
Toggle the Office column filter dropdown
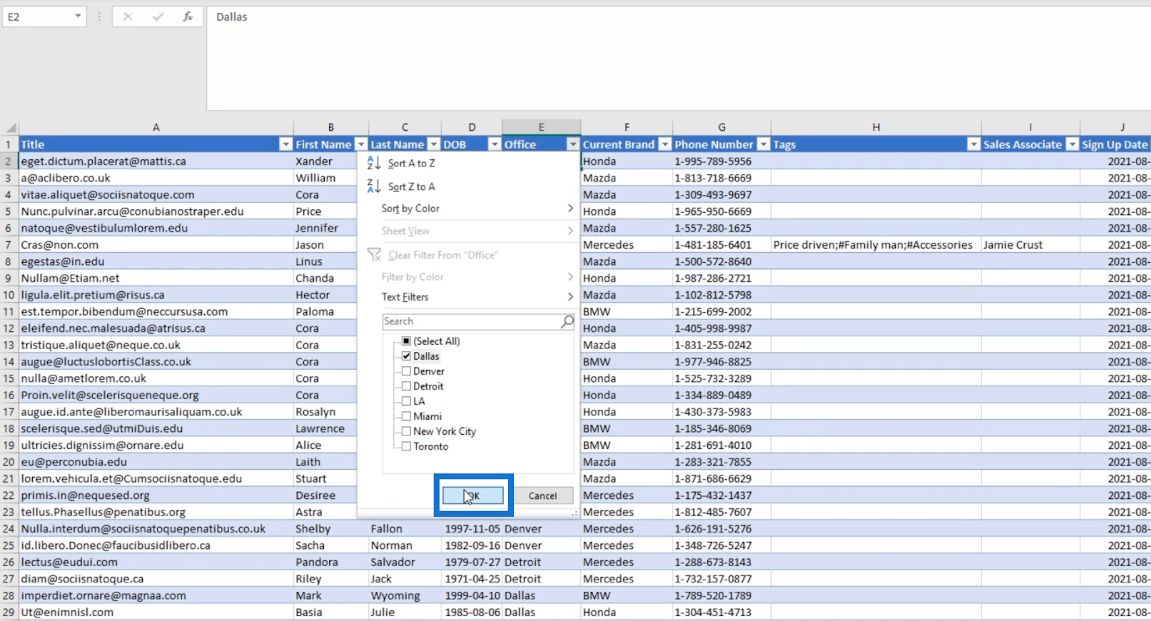click(x=573, y=145)
